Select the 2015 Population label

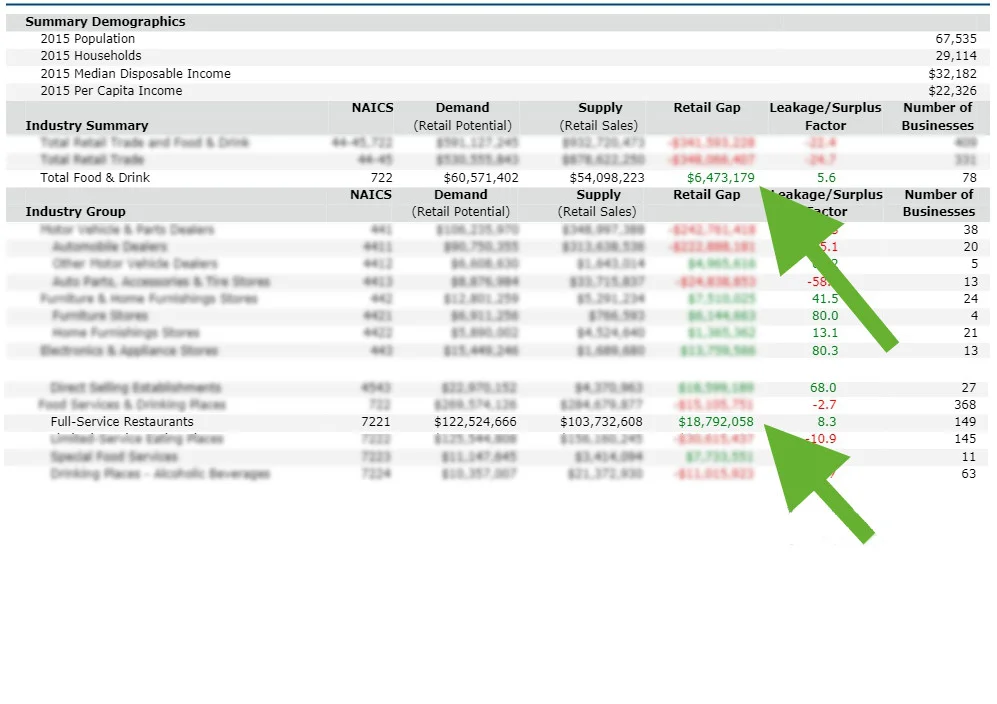pos(88,39)
